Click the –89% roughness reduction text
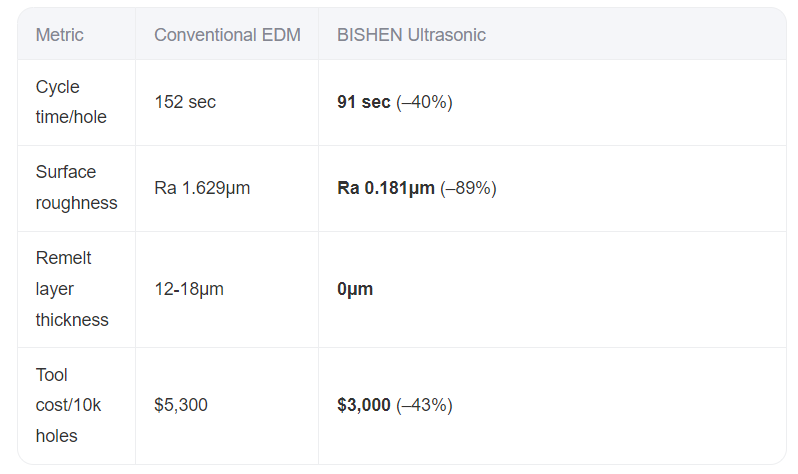The width and height of the screenshot is (798, 474). (468, 188)
